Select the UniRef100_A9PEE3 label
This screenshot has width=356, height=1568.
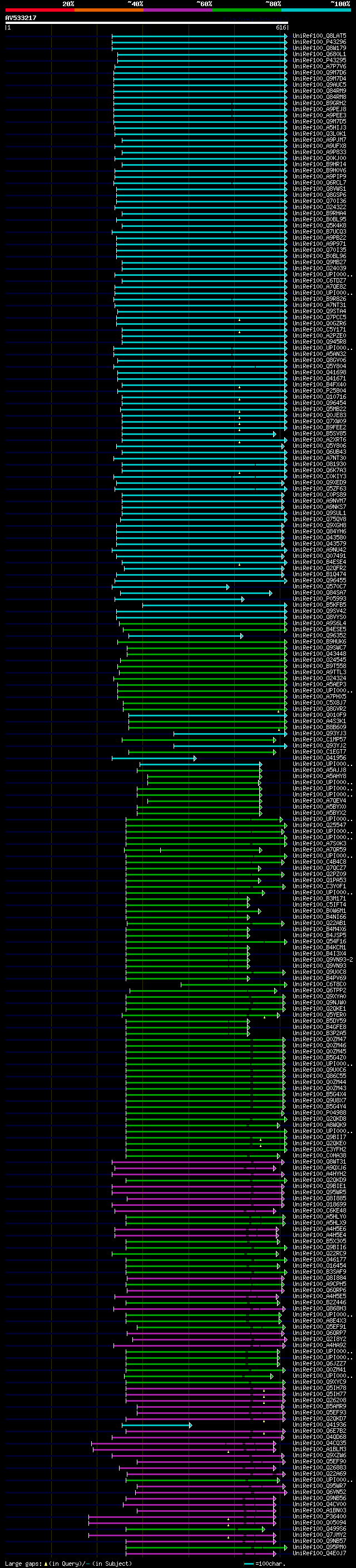[319, 115]
